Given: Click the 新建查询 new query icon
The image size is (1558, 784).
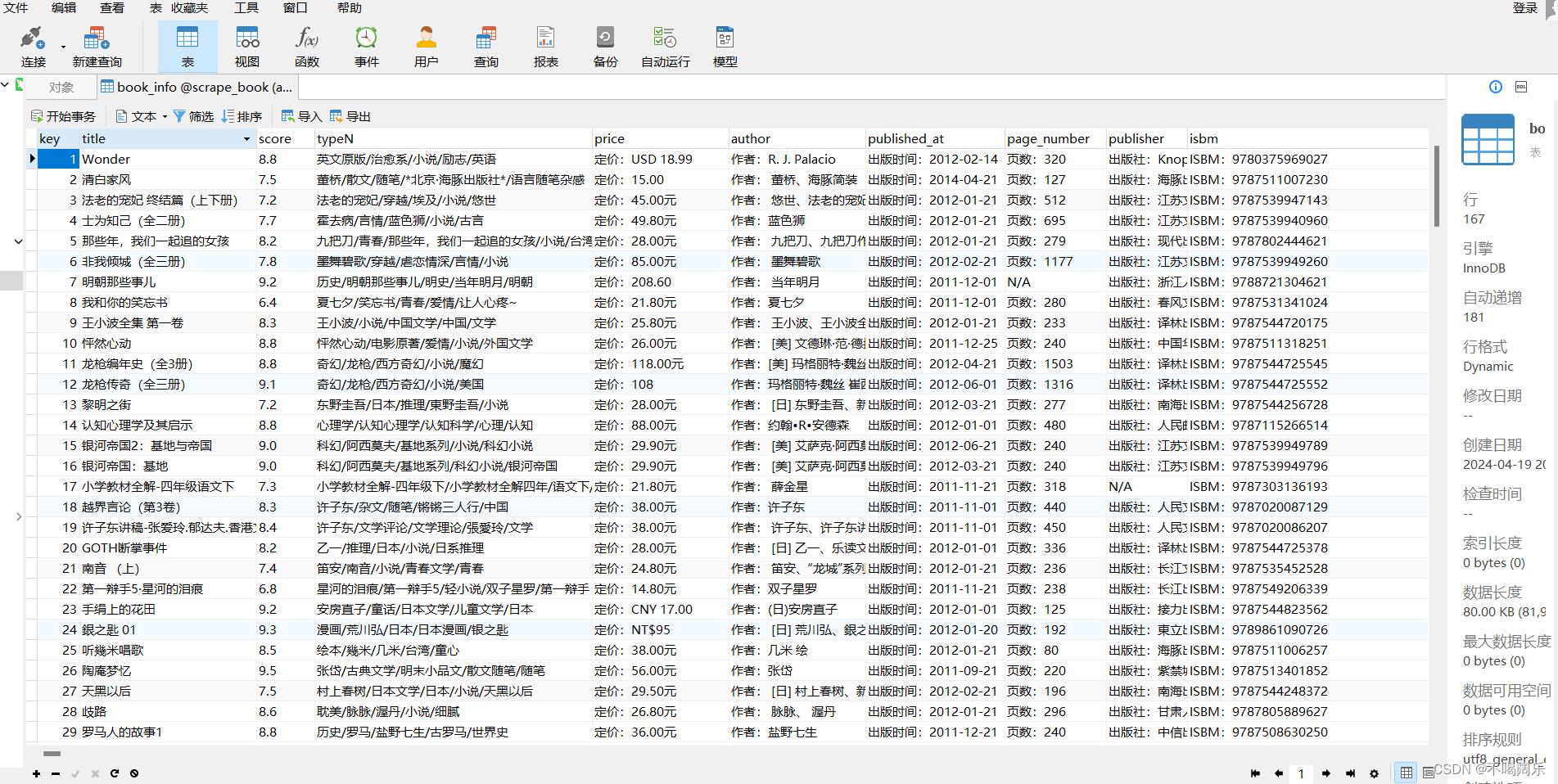Looking at the screenshot, I should (x=97, y=47).
